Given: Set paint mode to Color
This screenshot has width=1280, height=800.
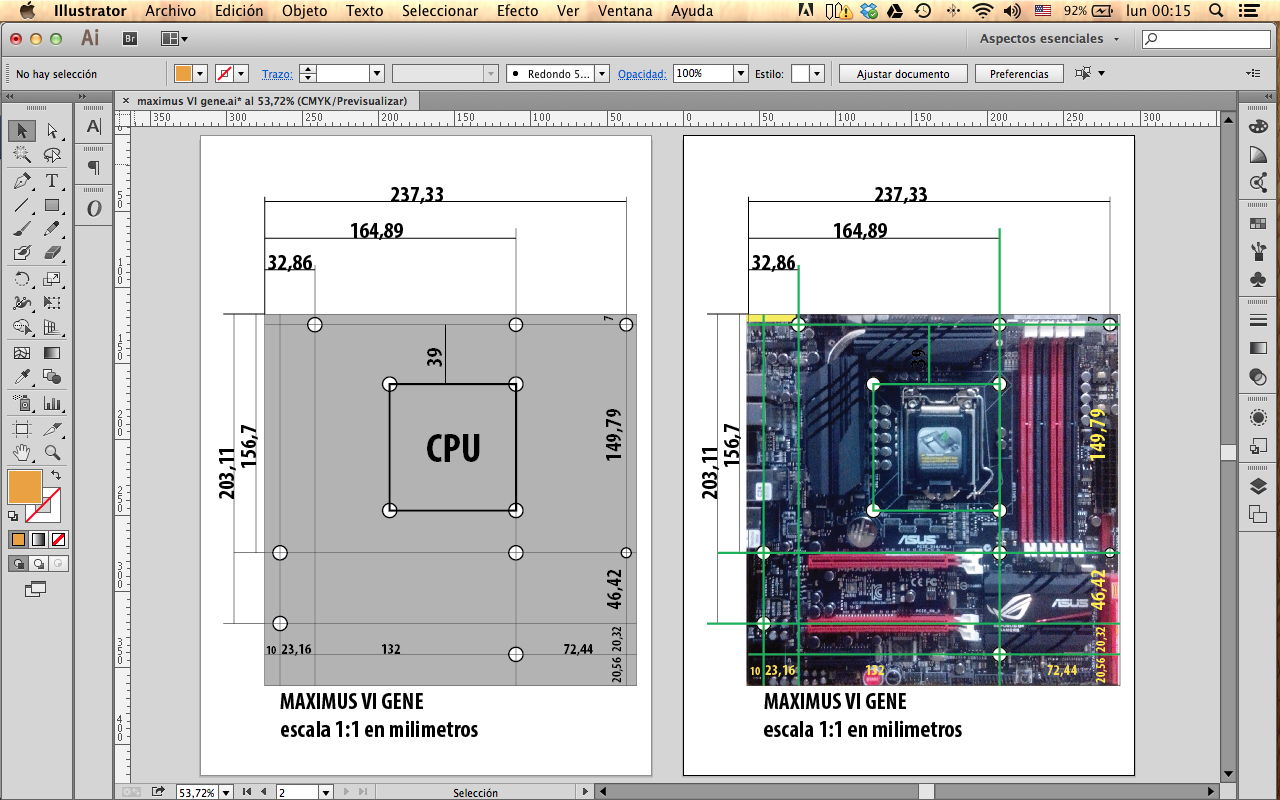Looking at the screenshot, I should click(x=18, y=539).
